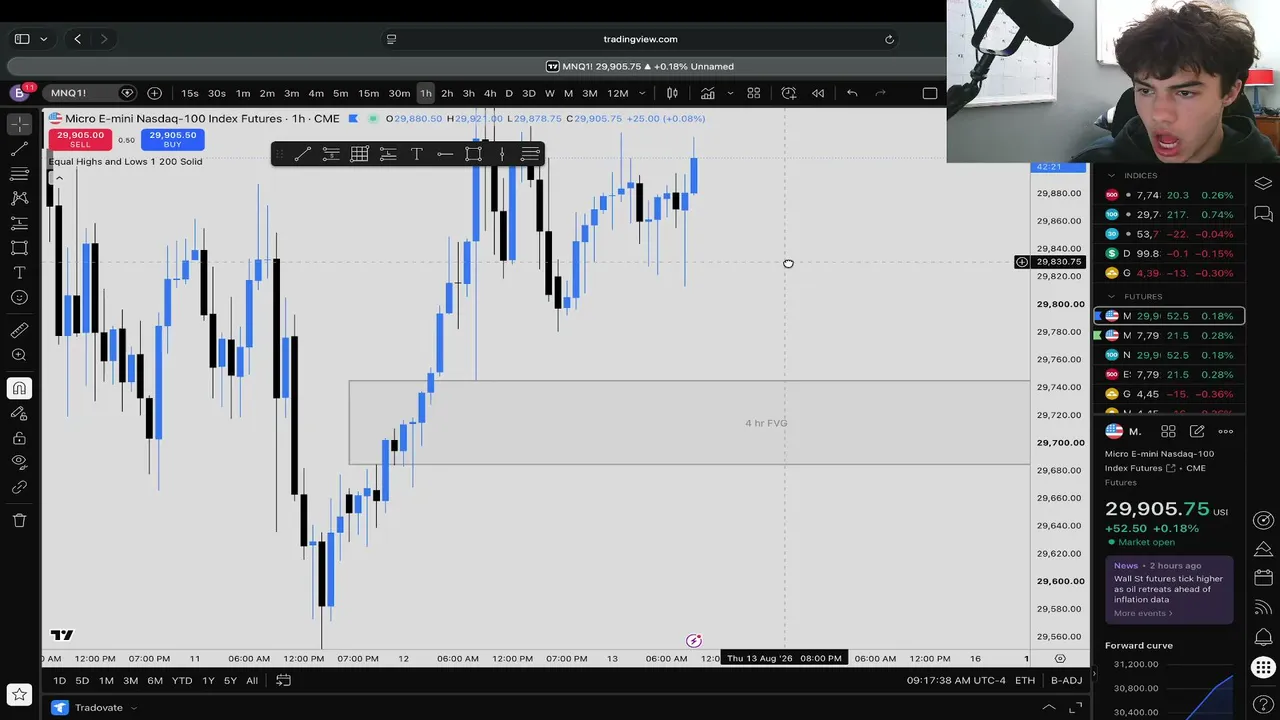The height and width of the screenshot is (720, 1280).
Task: Select the trend line tool in left sidebar
Action: (x=19, y=149)
